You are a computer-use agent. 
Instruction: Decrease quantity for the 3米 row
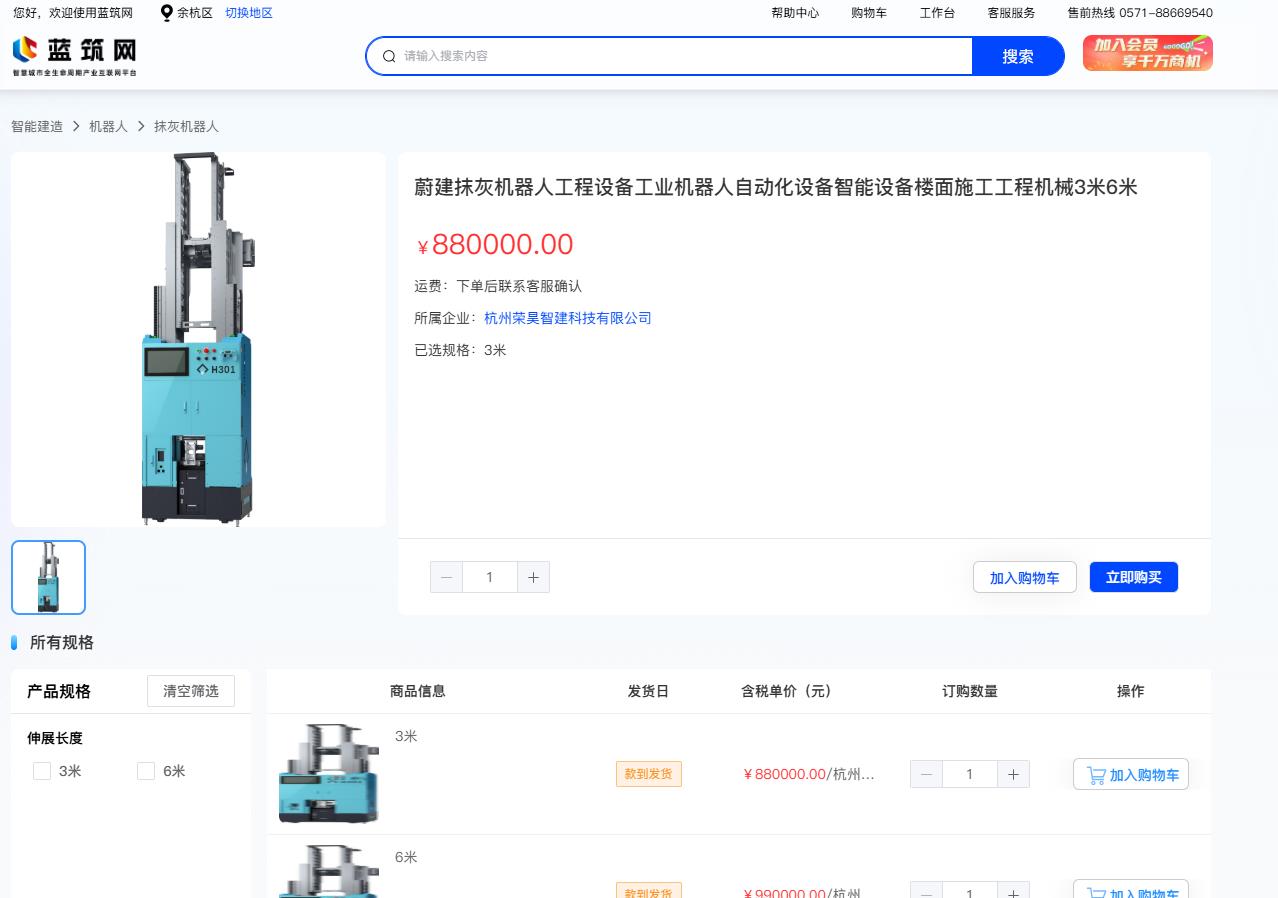[x=926, y=774]
